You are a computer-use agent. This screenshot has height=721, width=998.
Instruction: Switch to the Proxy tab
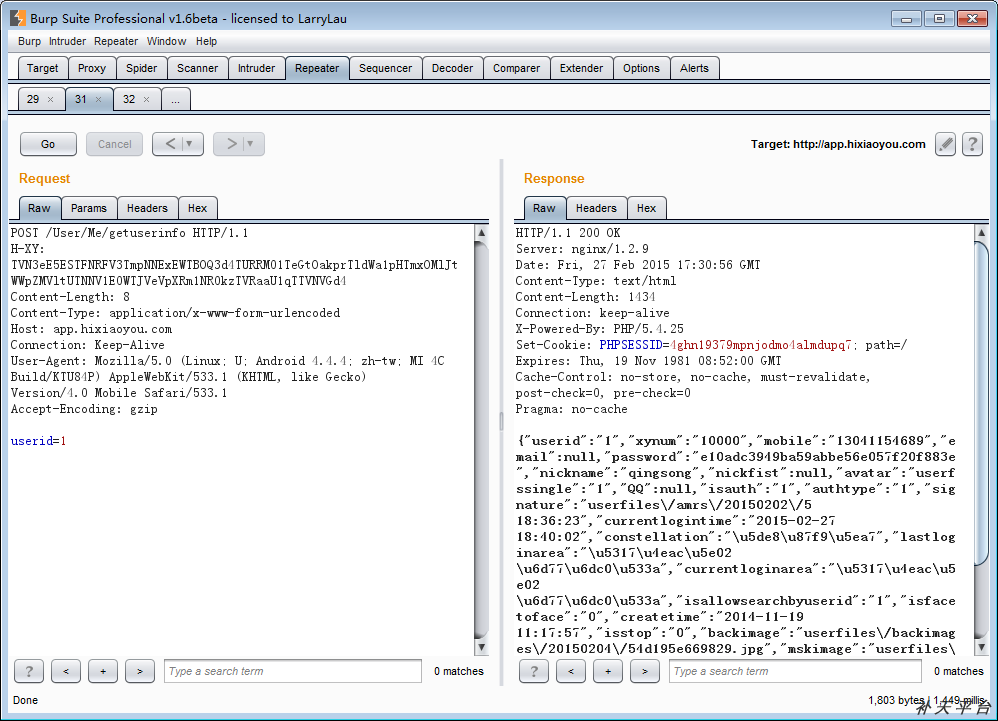pos(92,68)
